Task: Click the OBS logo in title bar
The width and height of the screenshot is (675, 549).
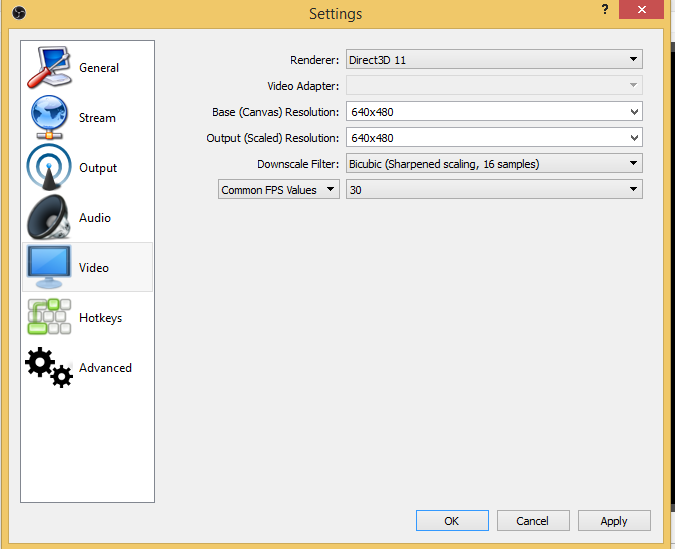Action: 20,13
